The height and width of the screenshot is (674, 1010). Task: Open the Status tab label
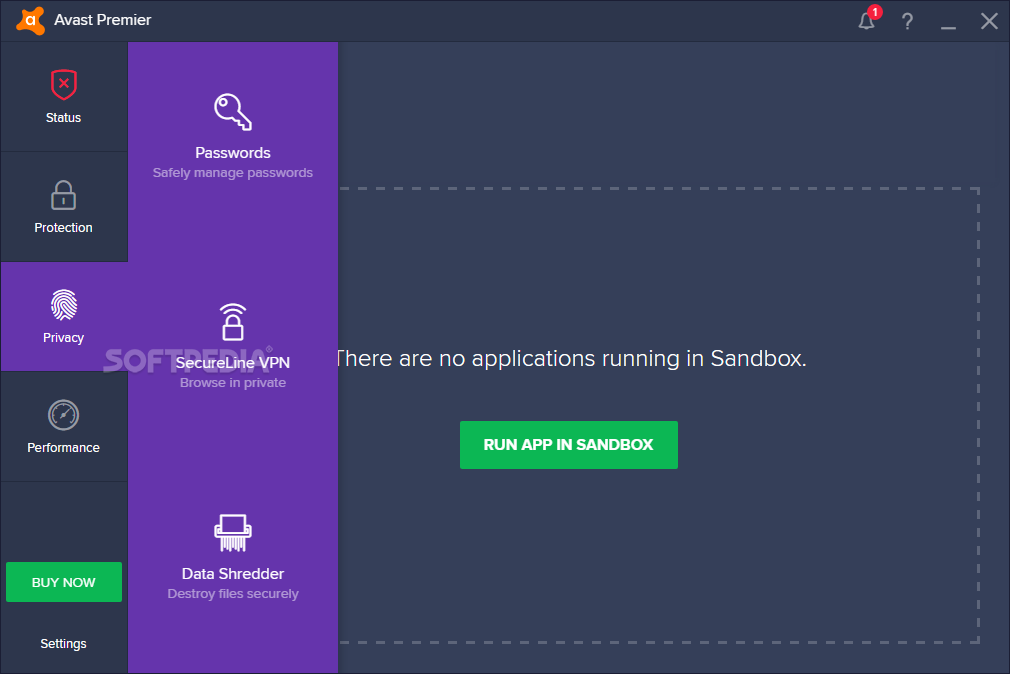63,118
